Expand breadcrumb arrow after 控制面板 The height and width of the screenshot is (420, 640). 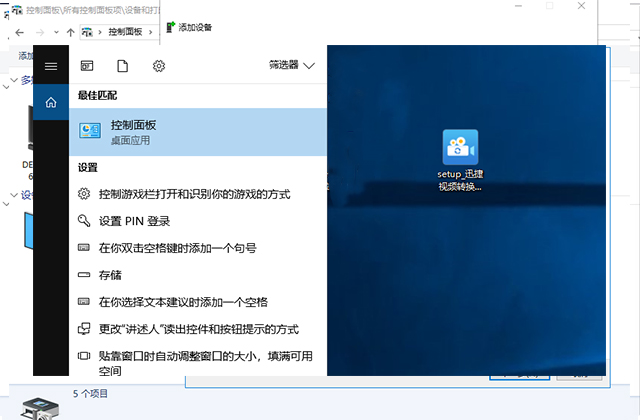point(152,32)
